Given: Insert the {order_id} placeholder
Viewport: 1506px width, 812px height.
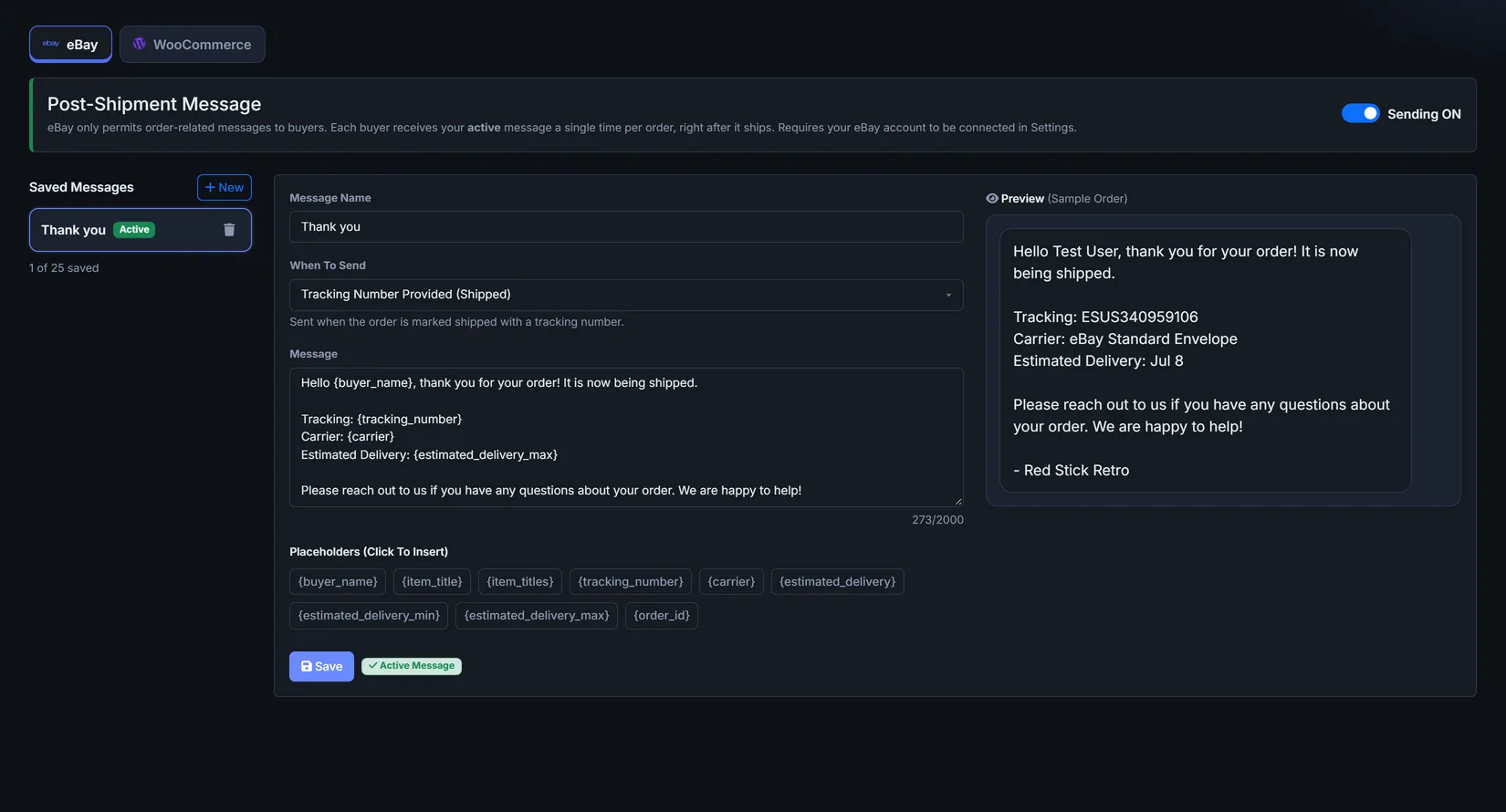Looking at the screenshot, I should (662, 615).
